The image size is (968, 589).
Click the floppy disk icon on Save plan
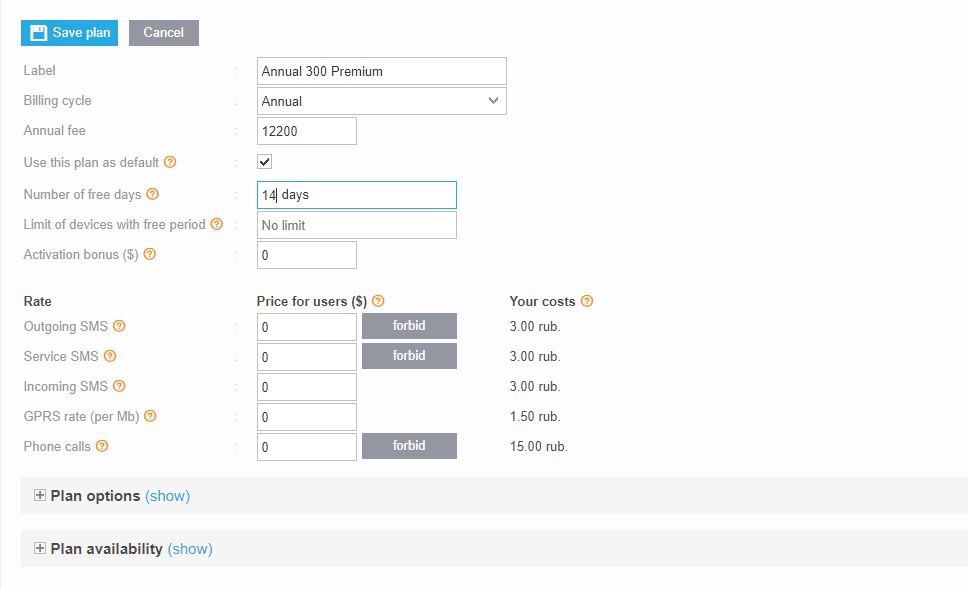(38, 33)
